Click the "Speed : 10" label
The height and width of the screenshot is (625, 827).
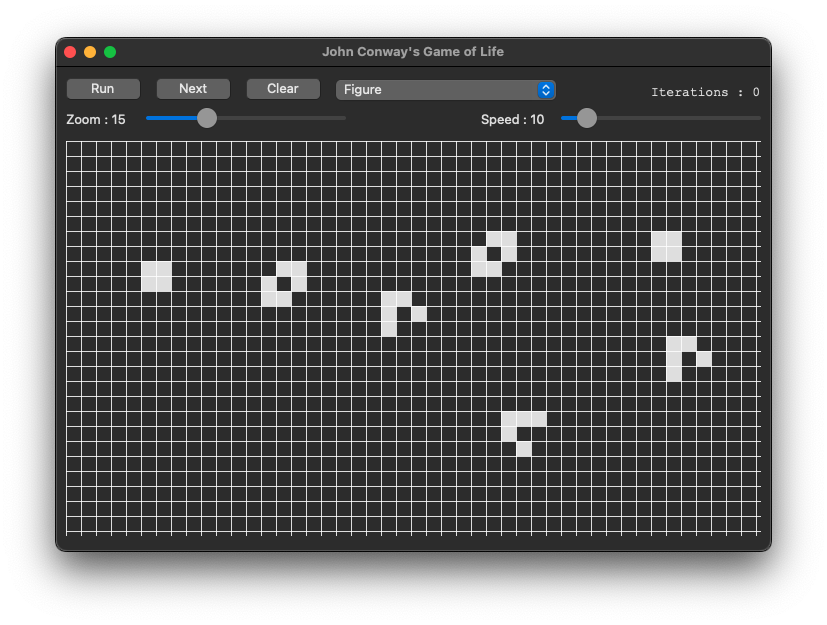(512, 120)
